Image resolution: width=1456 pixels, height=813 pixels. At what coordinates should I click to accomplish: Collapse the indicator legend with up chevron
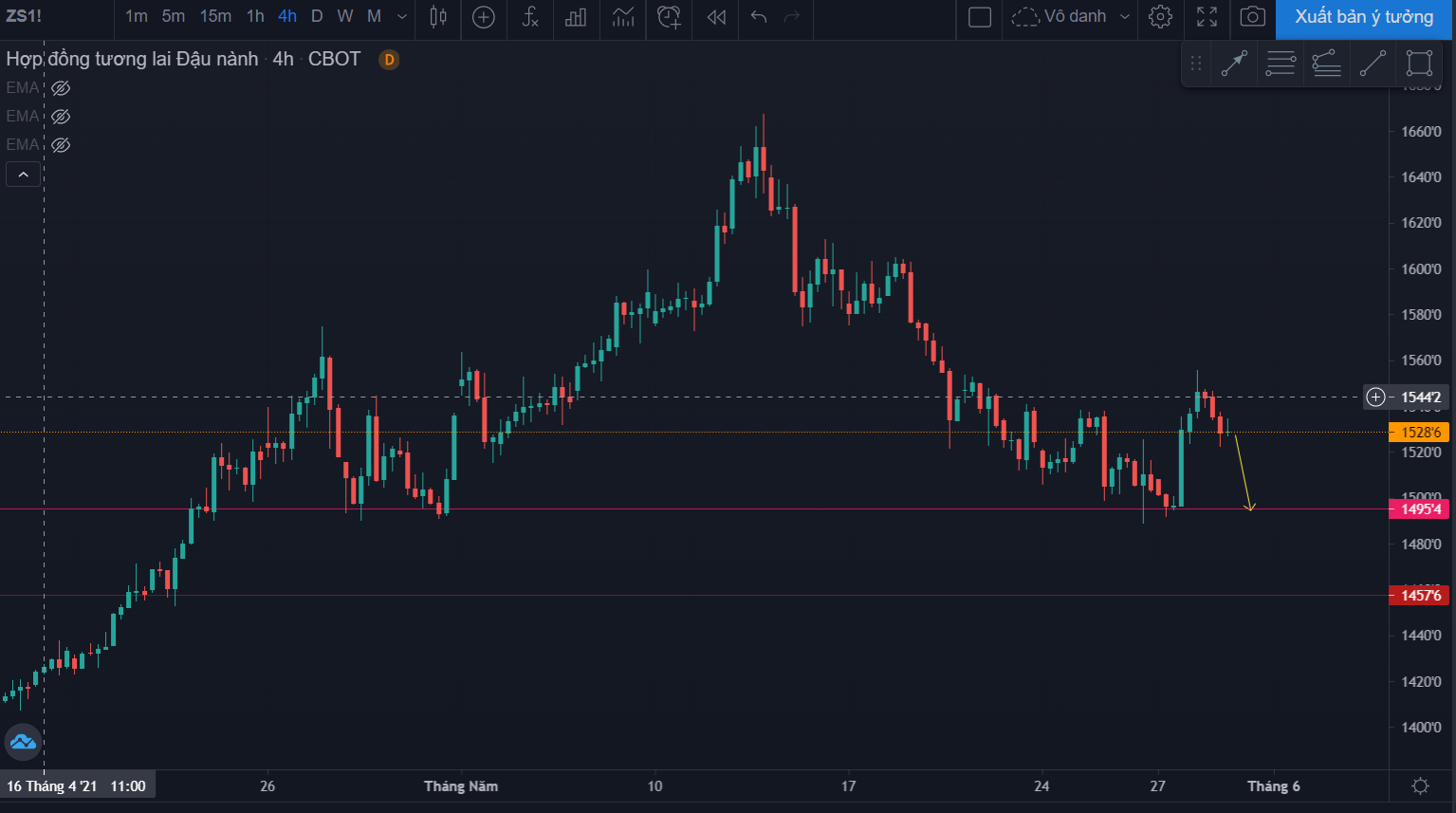23,175
